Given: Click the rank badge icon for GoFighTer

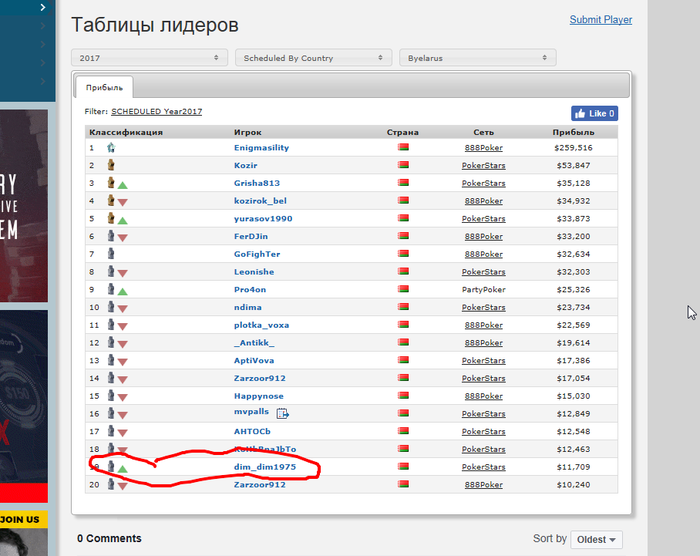Looking at the screenshot, I should tap(111, 254).
